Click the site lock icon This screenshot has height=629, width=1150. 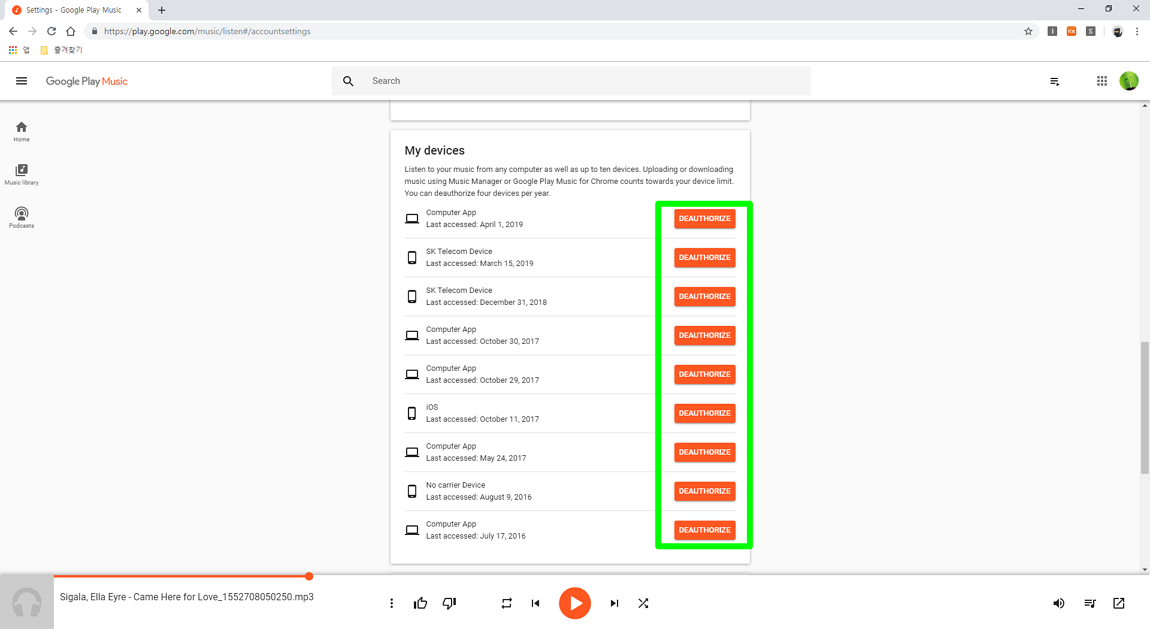click(94, 31)
